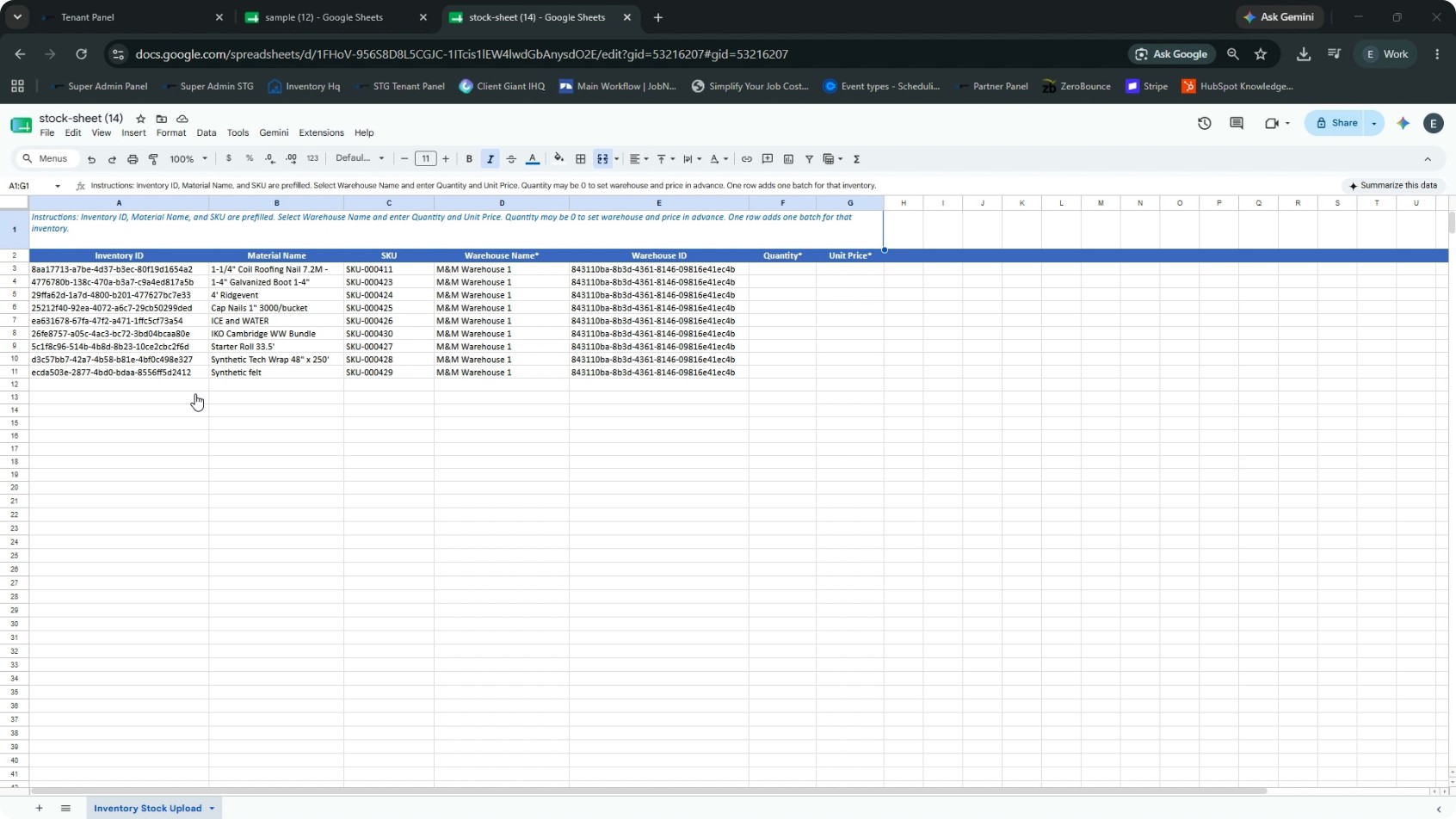The width and height of the screenshot is (1456, 819).
Task: Open text wrapping dropdown
Action: point(692,158)
